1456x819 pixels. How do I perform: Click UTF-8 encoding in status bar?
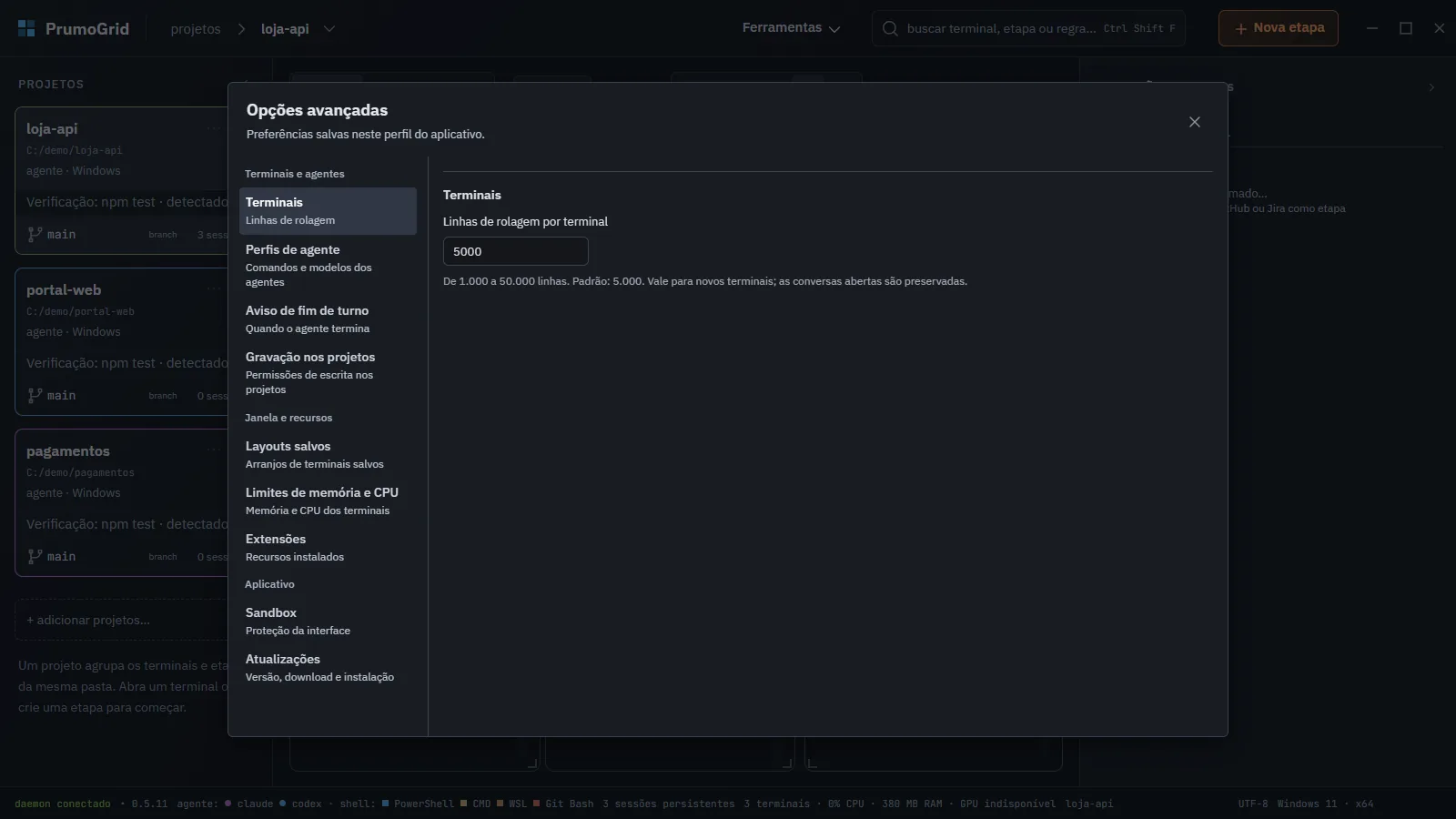1253,804
